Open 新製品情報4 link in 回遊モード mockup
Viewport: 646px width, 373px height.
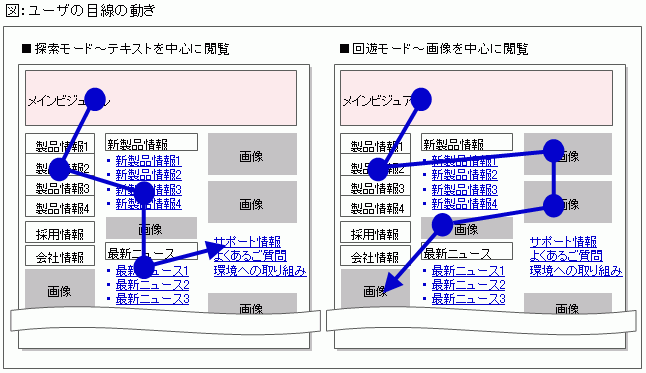[464, 204]
